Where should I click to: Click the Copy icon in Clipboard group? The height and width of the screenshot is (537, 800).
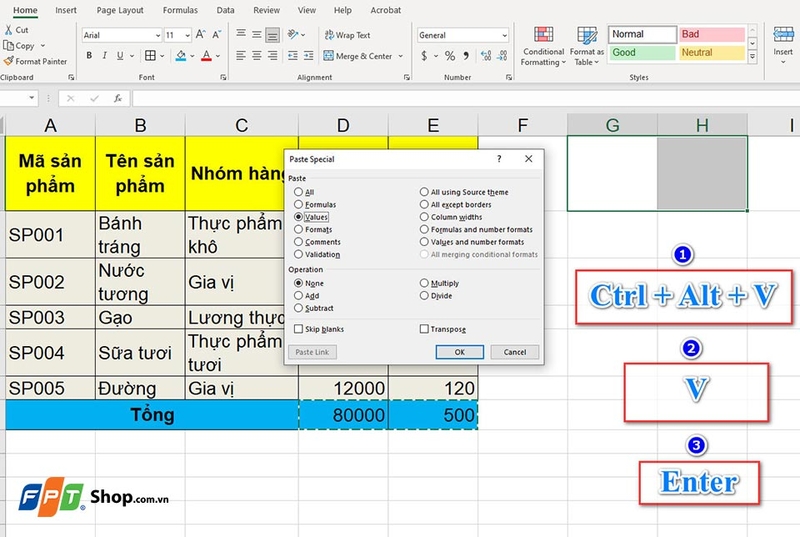[9, 45]
